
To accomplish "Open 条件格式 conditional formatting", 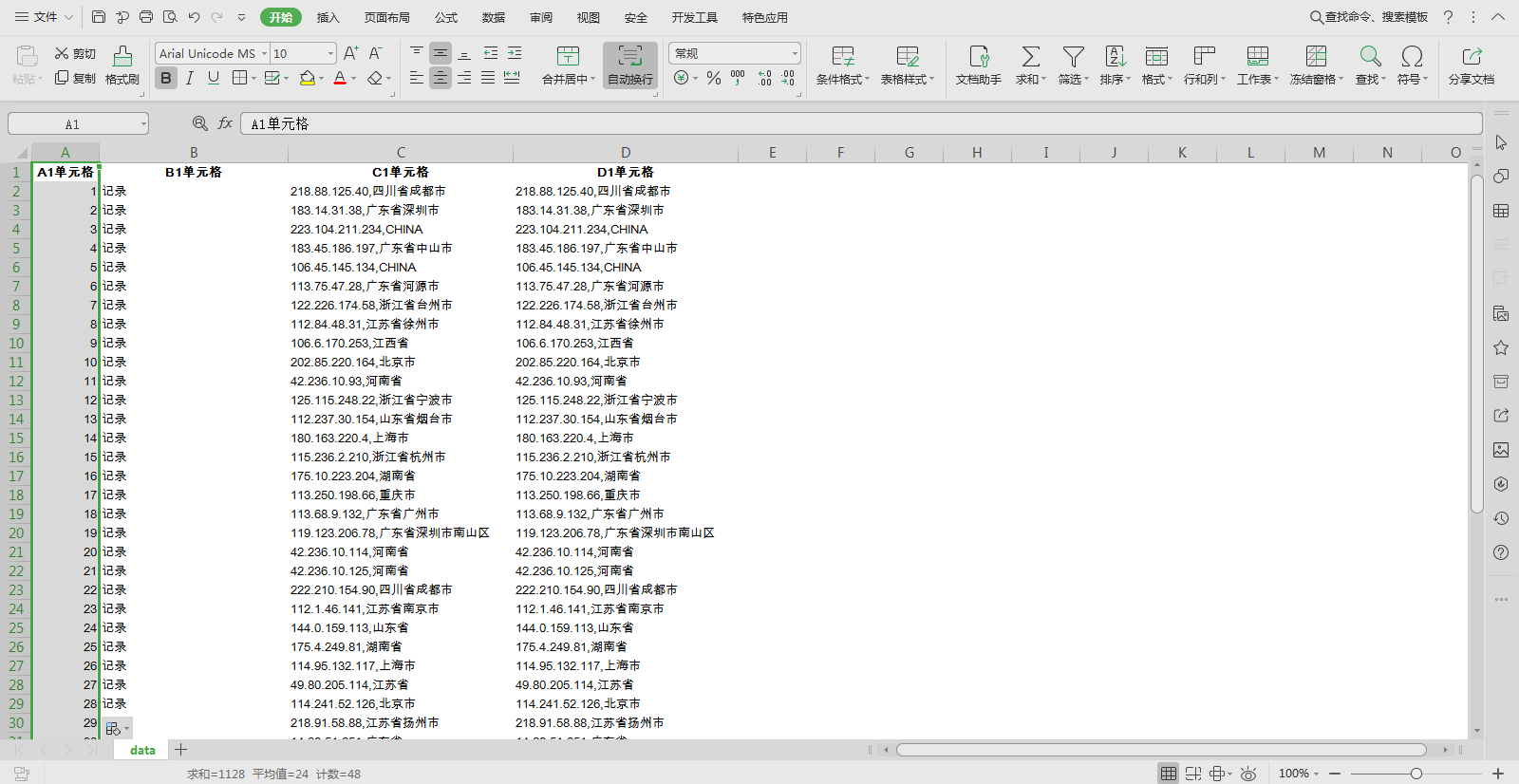I will coord(843,65).
